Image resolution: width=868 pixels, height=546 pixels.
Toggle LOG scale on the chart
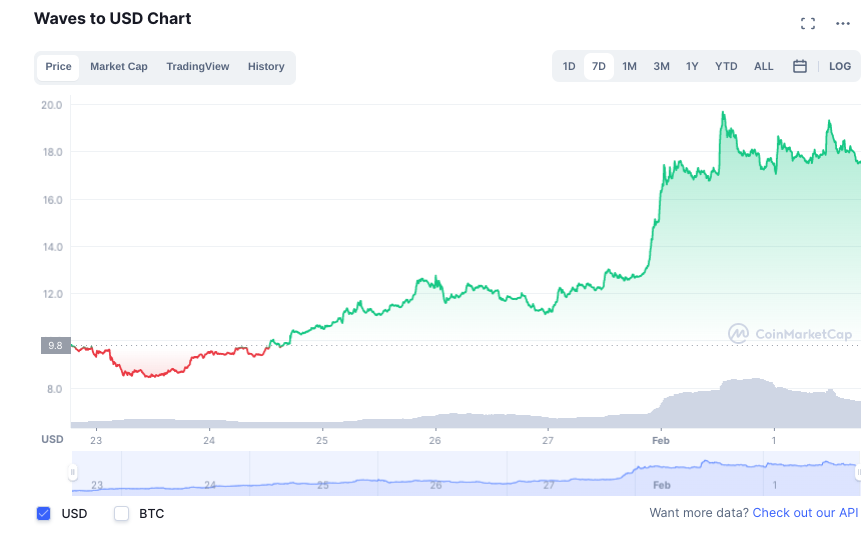click(x=840, y=67)
